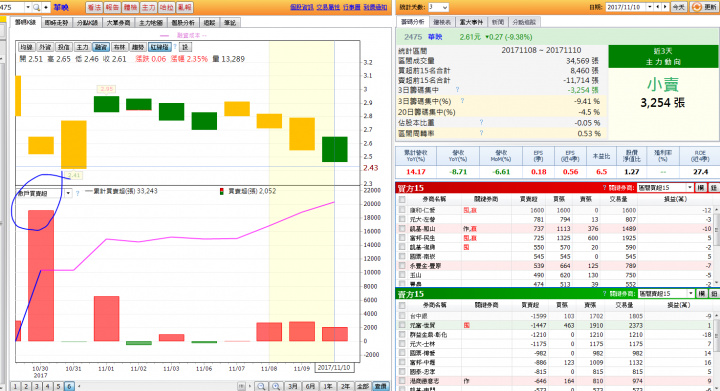Click the 今天 button
720x391 pixels.
(678, 7)
